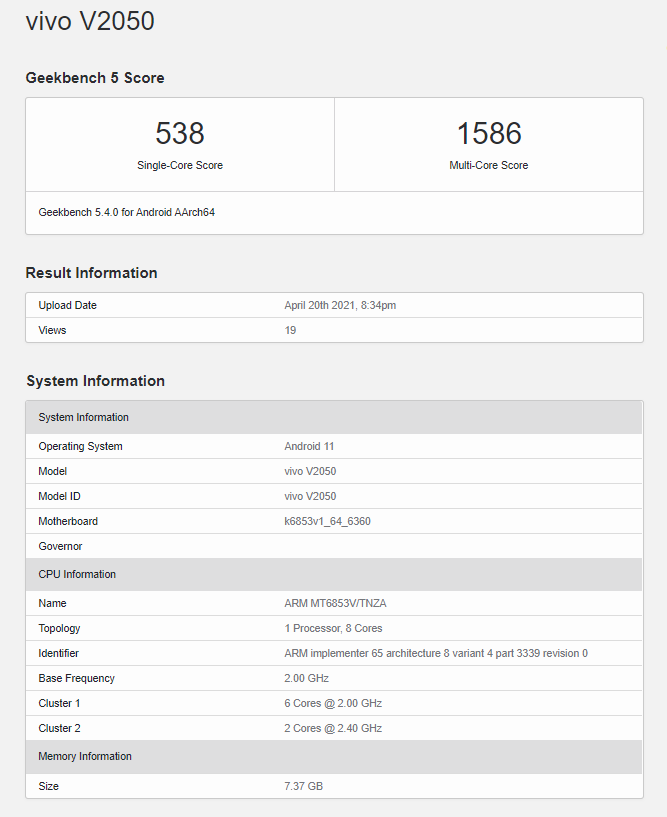Select the ARM MT6853V/TNZA value
Screen dimensions: 667x817
coord(336,603)
